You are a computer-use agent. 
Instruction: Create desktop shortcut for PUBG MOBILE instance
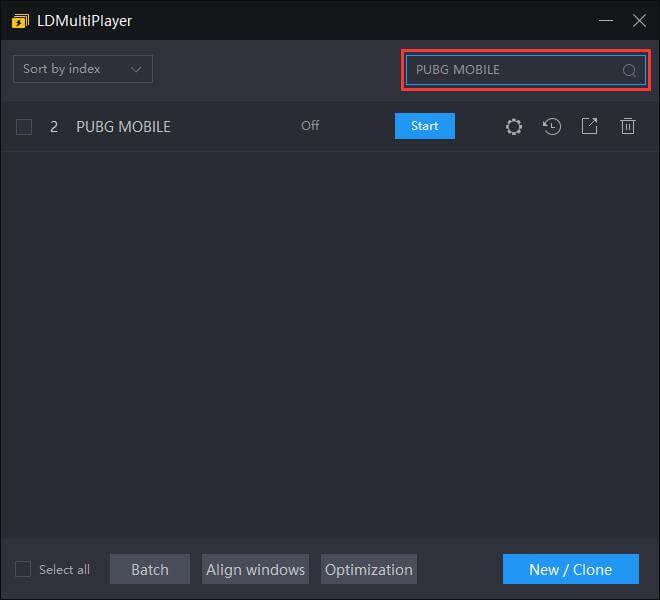589,126
